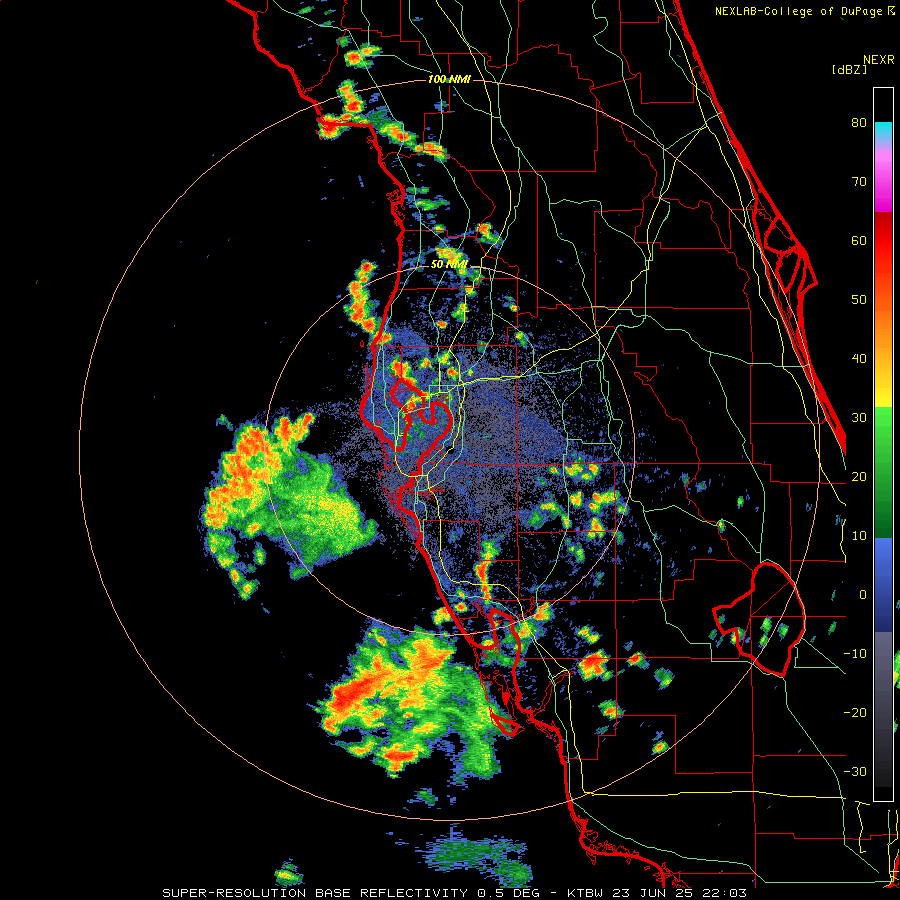
Task: Click the -10 value on the dBZ scale
Action: (x=855, y=654)
